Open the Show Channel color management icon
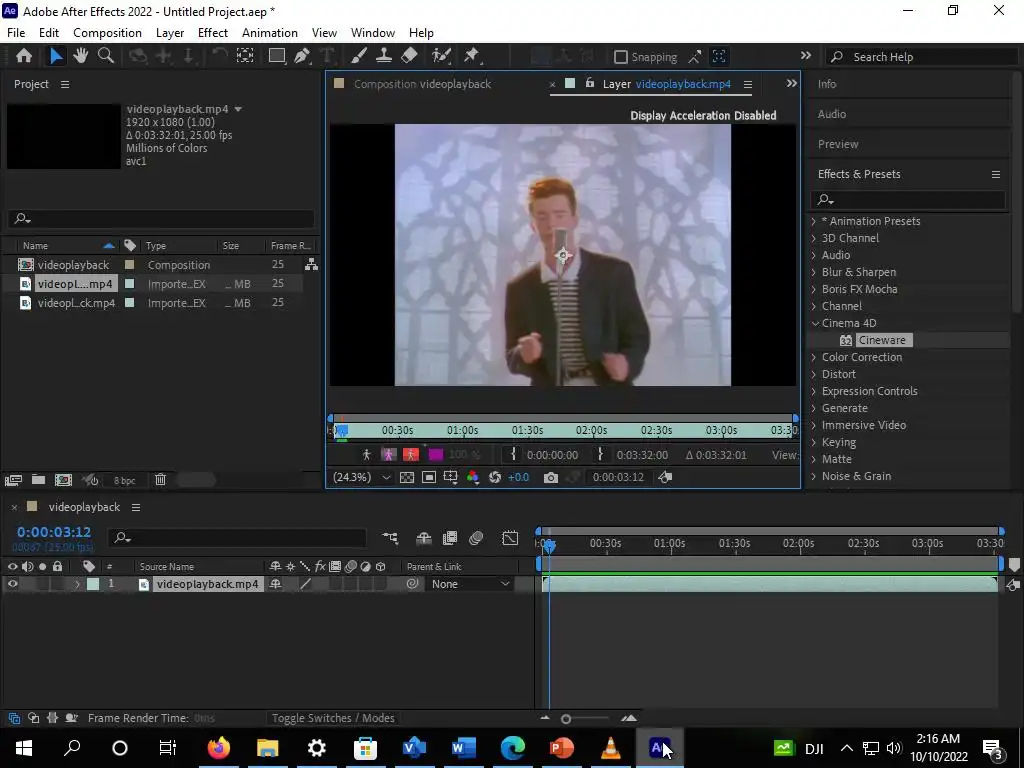Image resolution: width=1024 pixels, height=768 pixels. [473, 477]
